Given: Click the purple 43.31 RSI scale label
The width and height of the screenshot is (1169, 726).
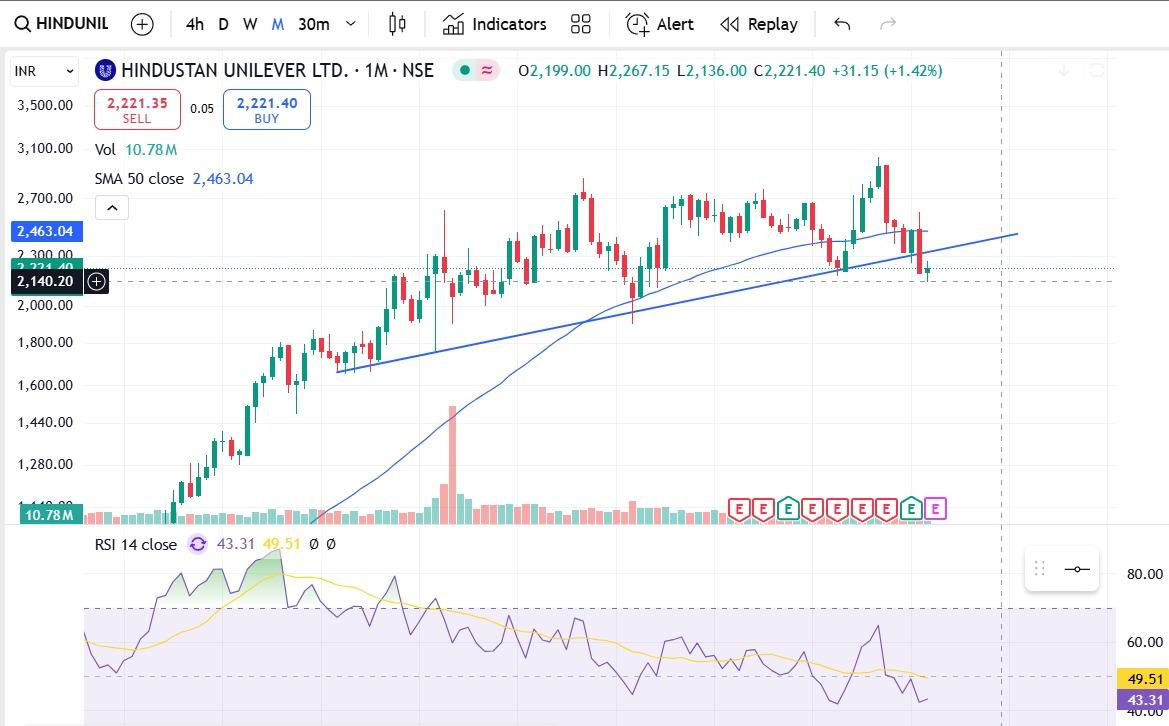Looking at the screenshot, I should click(x=1145, y=700).
